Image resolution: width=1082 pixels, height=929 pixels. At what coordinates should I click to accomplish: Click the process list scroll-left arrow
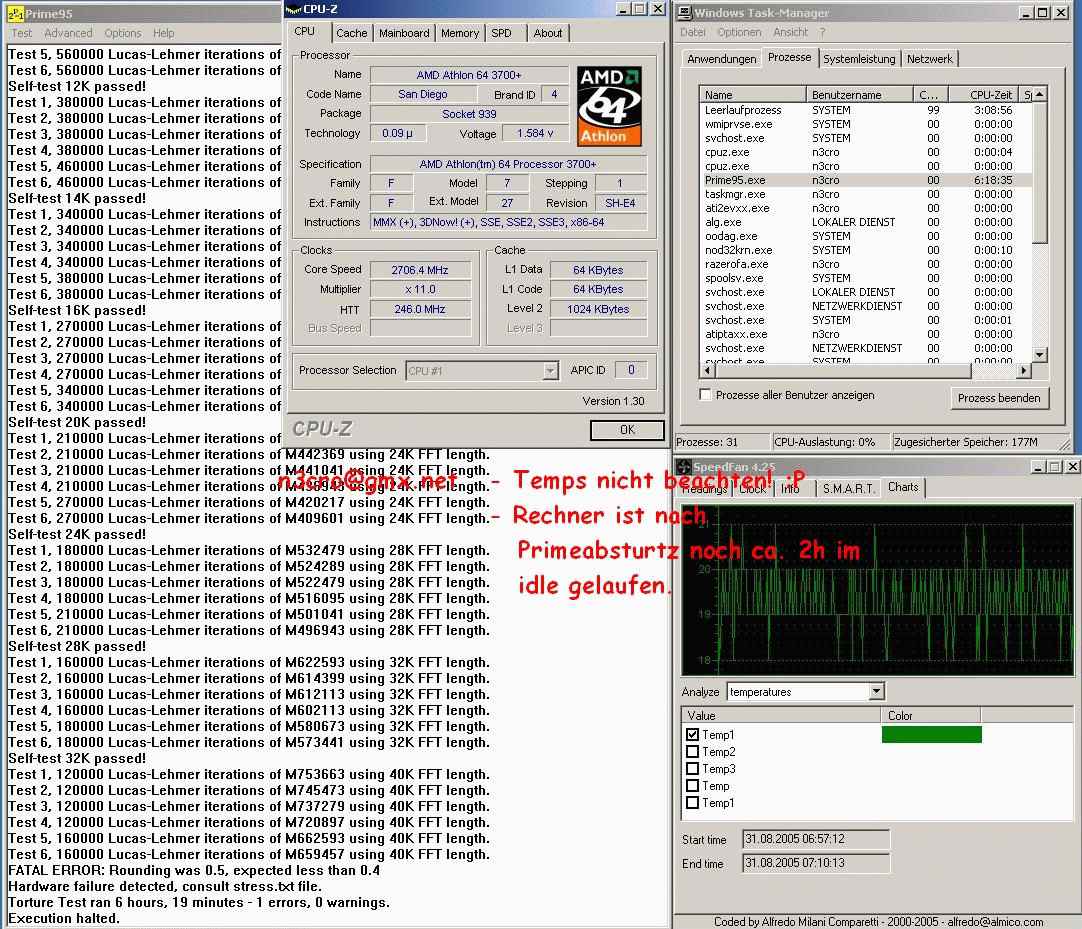point(707,371)
